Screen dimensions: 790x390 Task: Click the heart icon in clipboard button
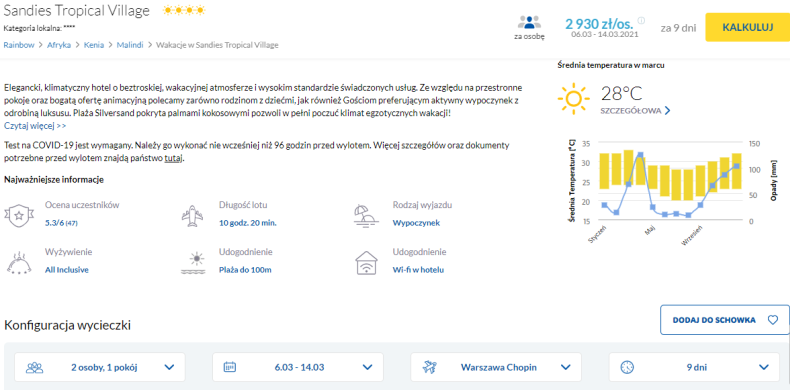pyautogui.click(x=772, y=320)
